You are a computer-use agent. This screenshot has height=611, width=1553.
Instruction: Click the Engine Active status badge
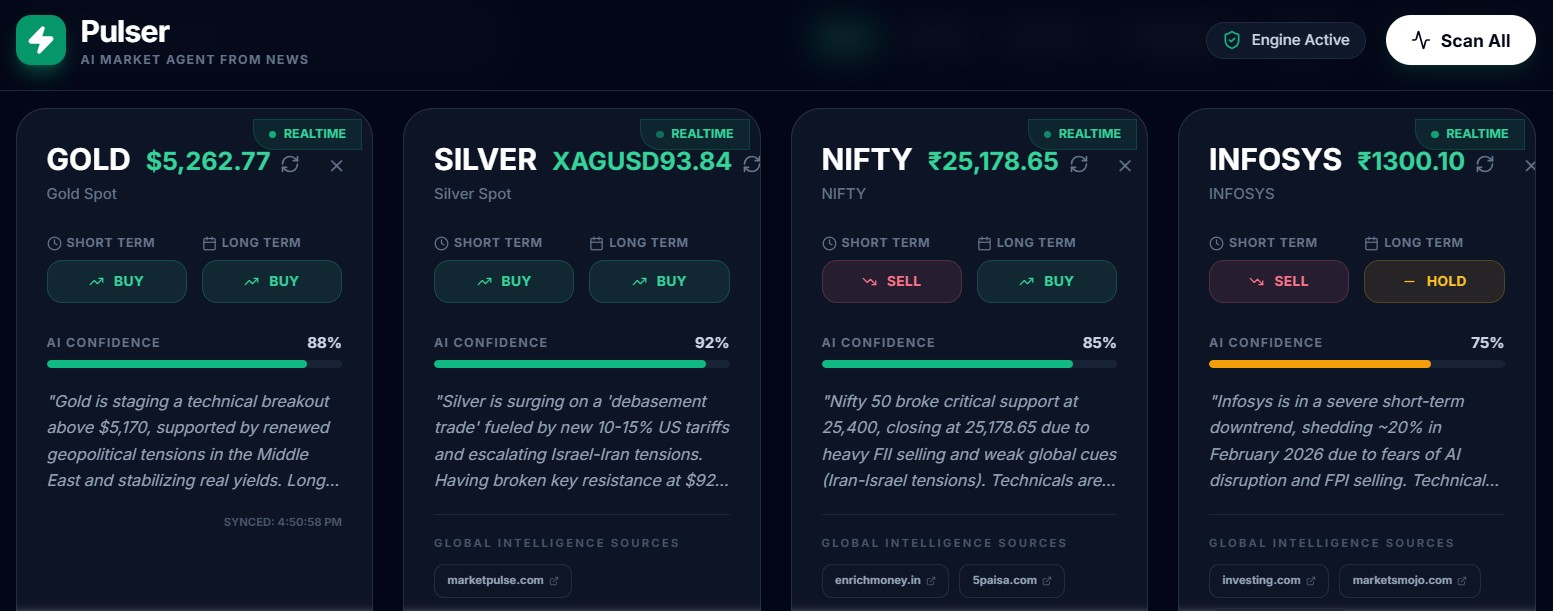[1286, 40]
